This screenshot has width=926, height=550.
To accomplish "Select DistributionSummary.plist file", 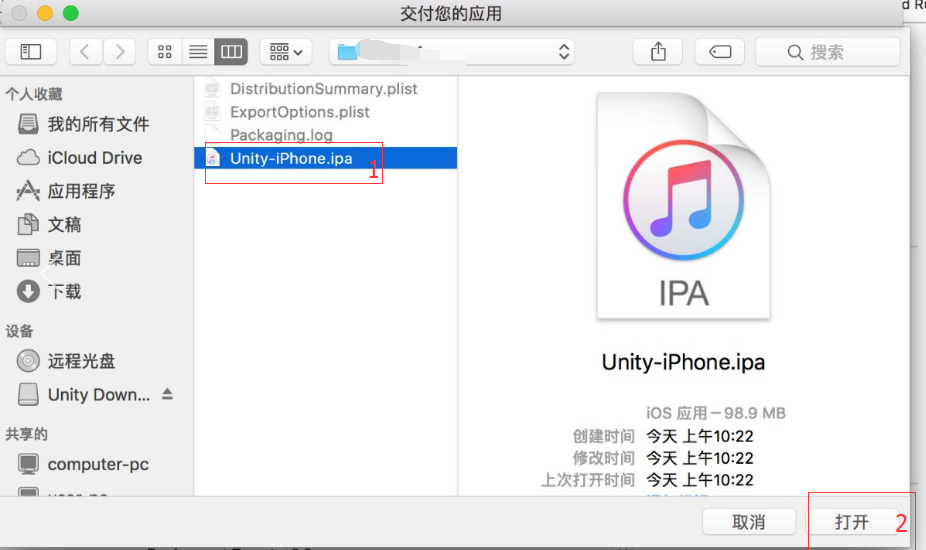I will click(325, 89).
